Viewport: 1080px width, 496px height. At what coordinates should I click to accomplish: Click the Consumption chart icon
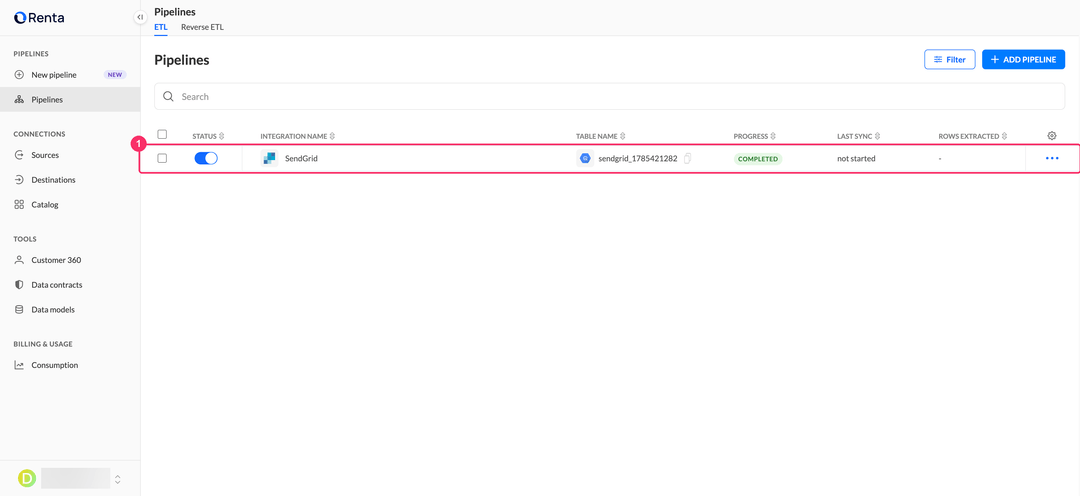tap(19, 365)
